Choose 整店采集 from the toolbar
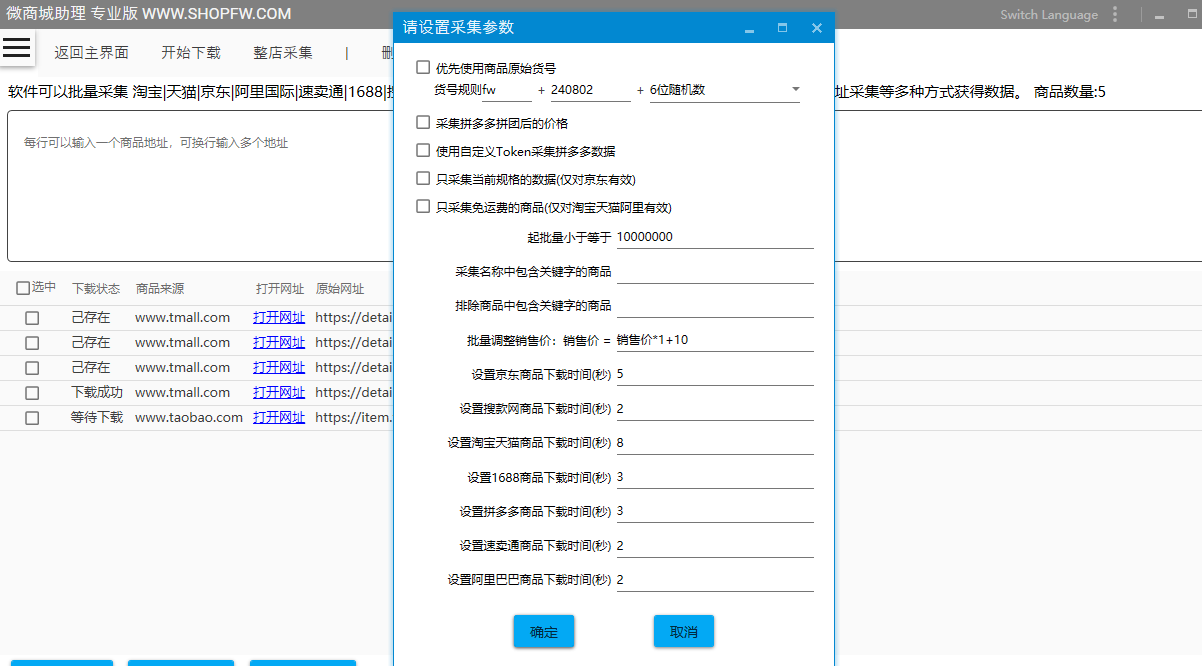The image size is (1202, 666). pos(283,53)
